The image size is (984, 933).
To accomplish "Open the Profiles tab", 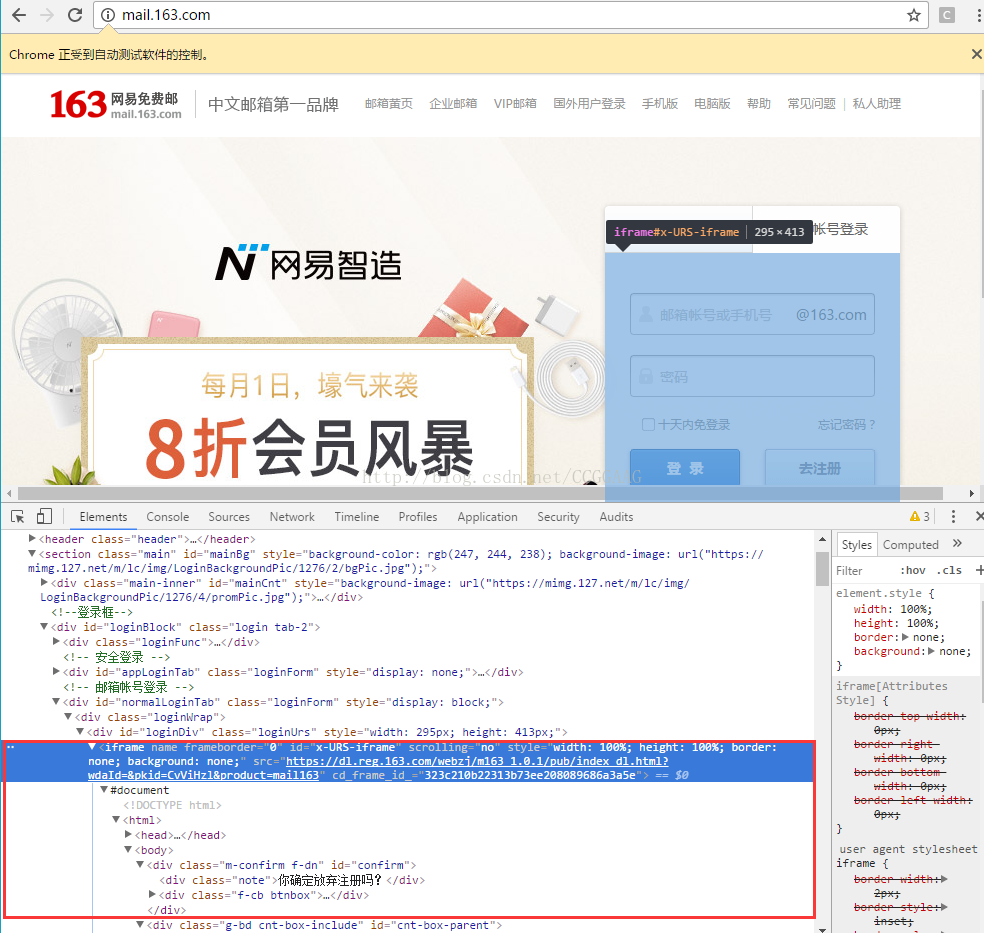I will 418,516.
